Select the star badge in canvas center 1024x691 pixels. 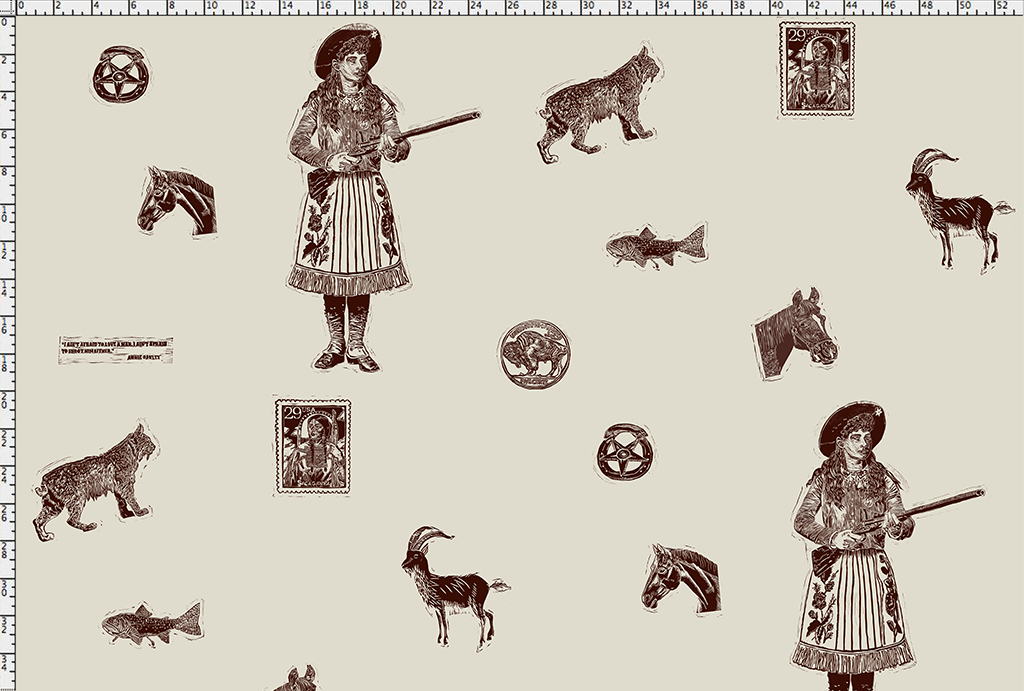click(625, 452)
